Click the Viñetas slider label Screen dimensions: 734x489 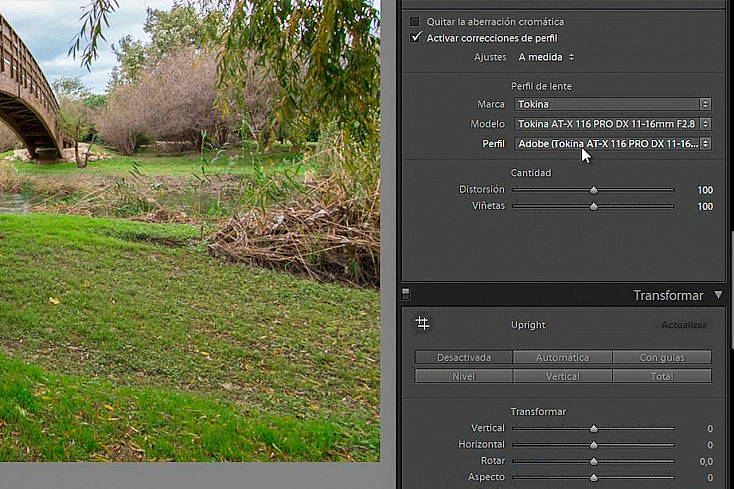488,206
